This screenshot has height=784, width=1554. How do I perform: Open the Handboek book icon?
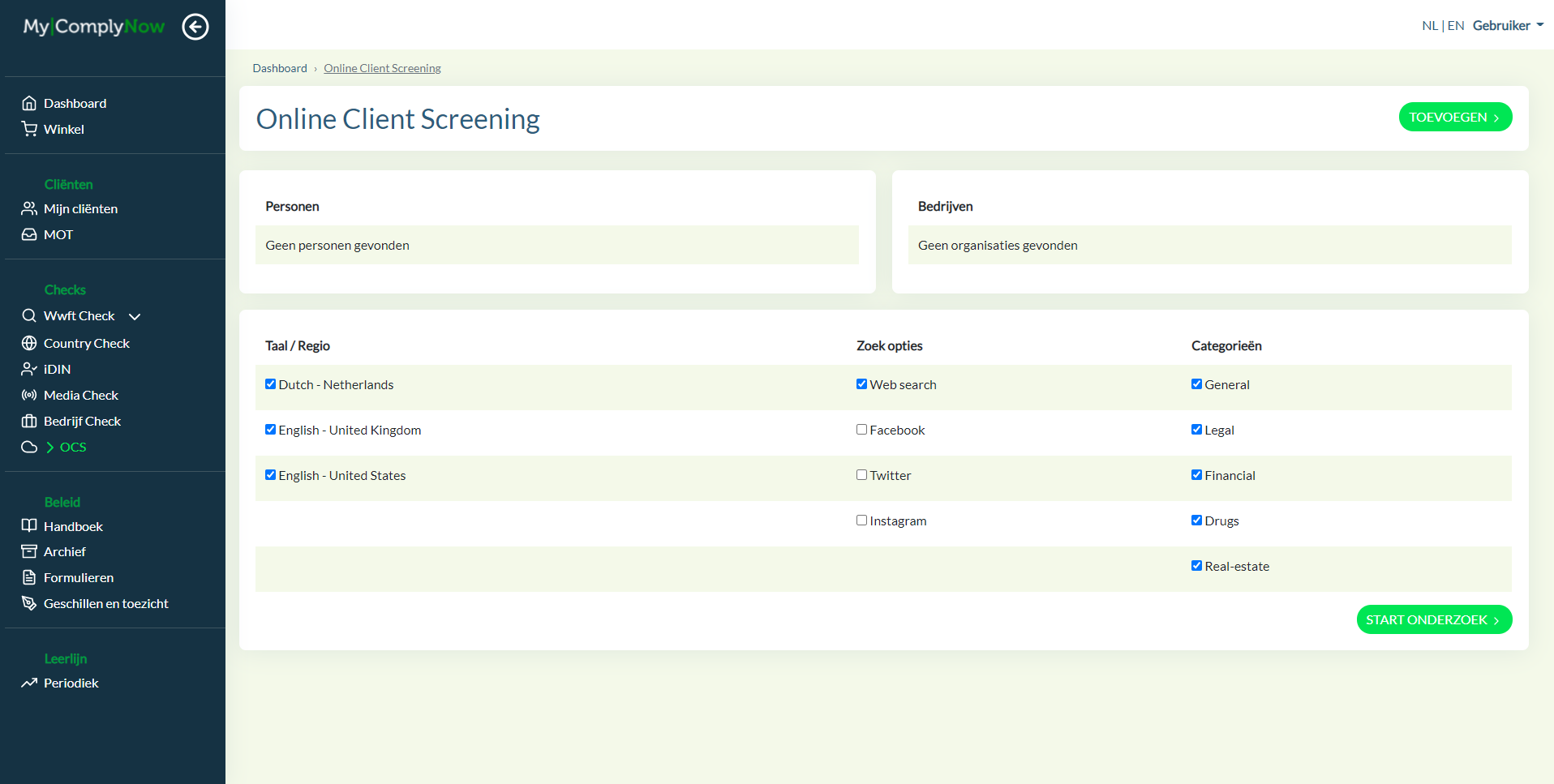point(29,525)
